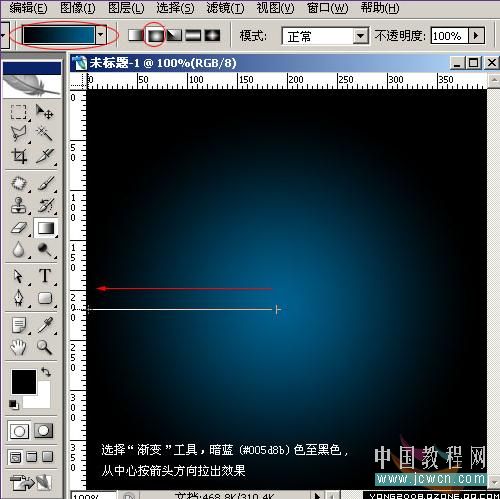500x499 pixels.
Task: Open the 视图(V) menu
Action: coord(275,8)
